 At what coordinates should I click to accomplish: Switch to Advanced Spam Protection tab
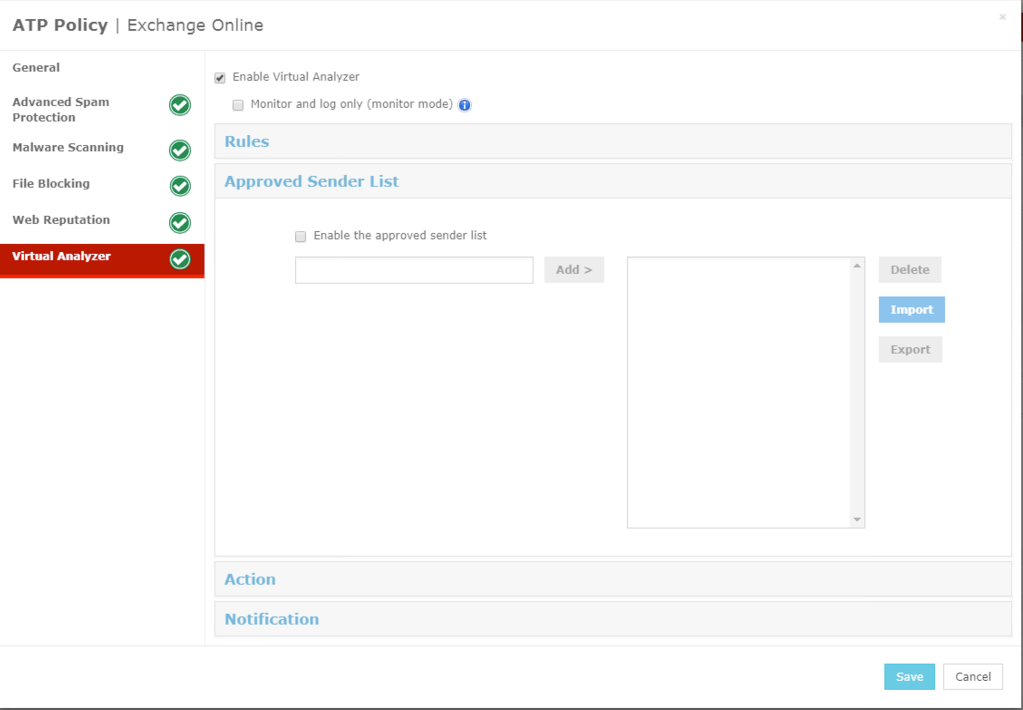[x=102, y=110]
